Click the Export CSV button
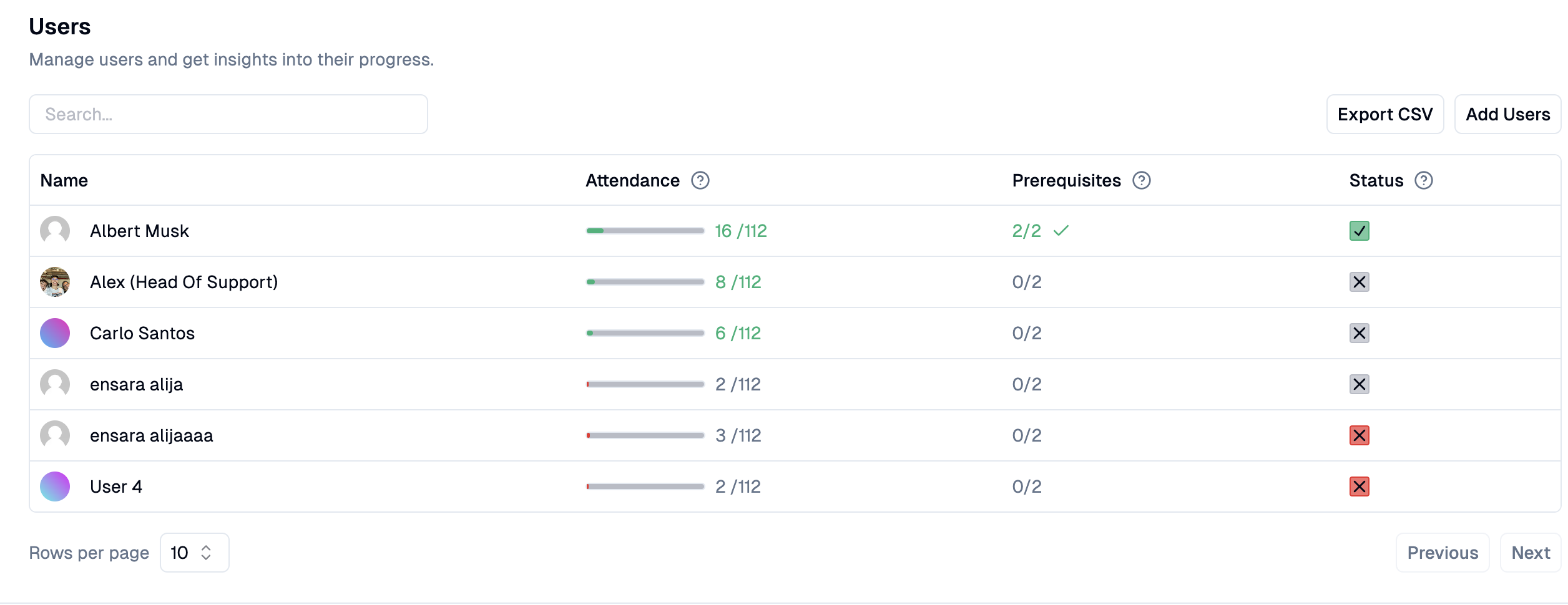The height and width of the screenshot is (605, 1568). [x=1385, y=114]
